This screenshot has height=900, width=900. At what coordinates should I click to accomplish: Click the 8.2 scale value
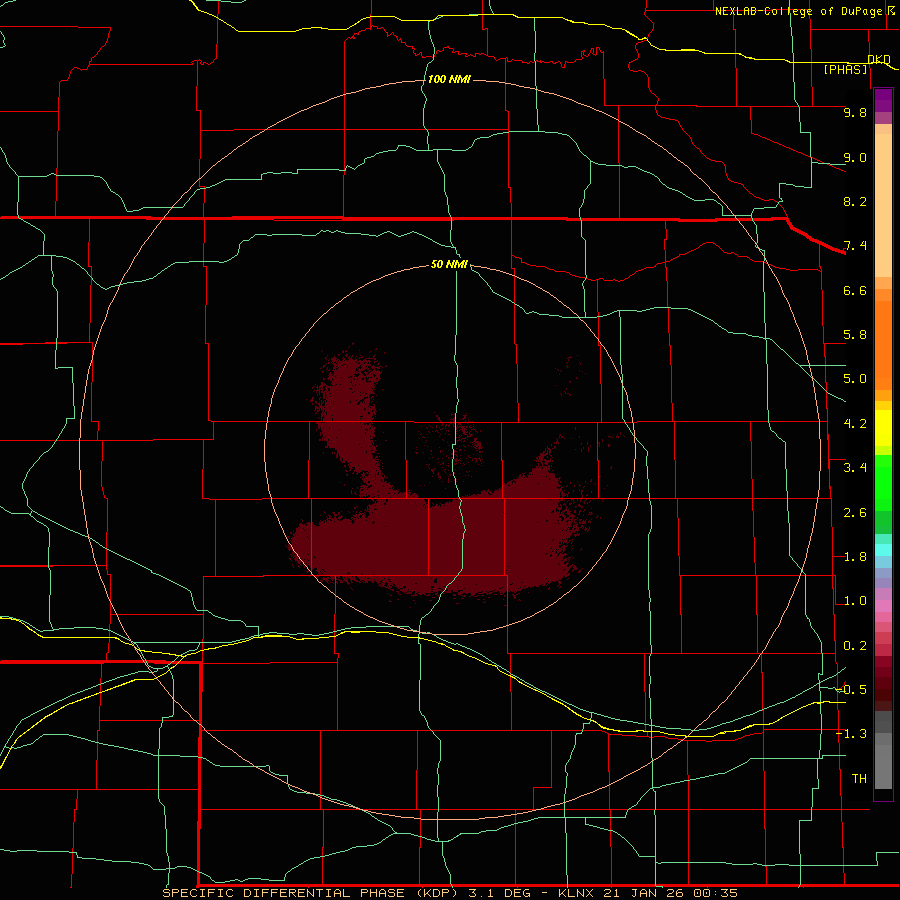point(855,201)
